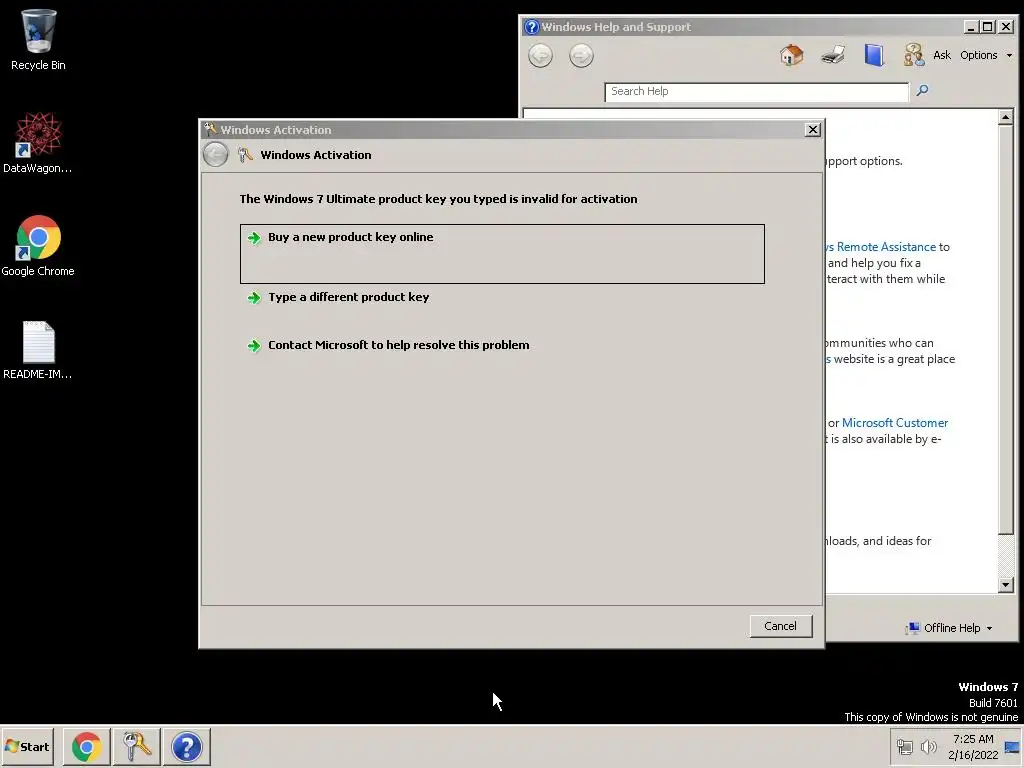Run search with magnifier icon in Help

click(922, 90)
